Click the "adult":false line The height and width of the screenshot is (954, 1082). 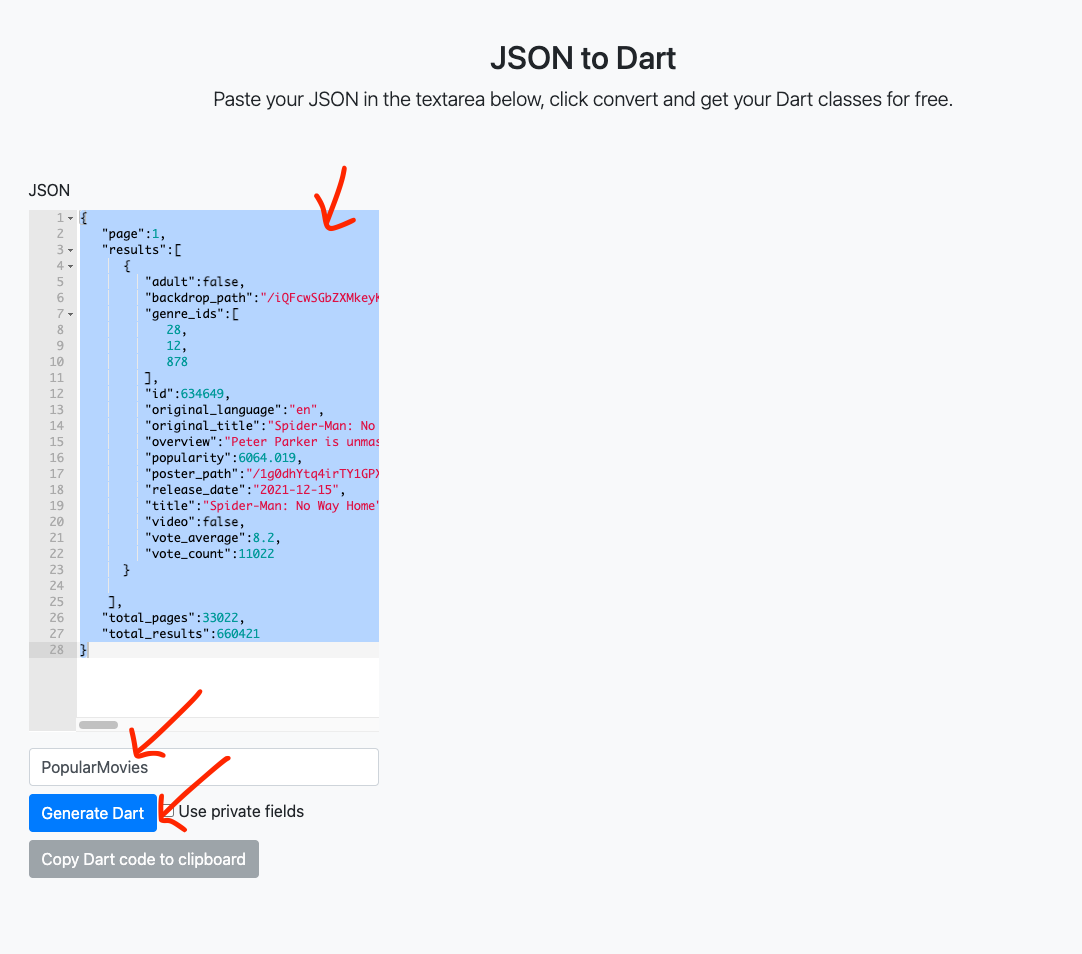point(195,281)
